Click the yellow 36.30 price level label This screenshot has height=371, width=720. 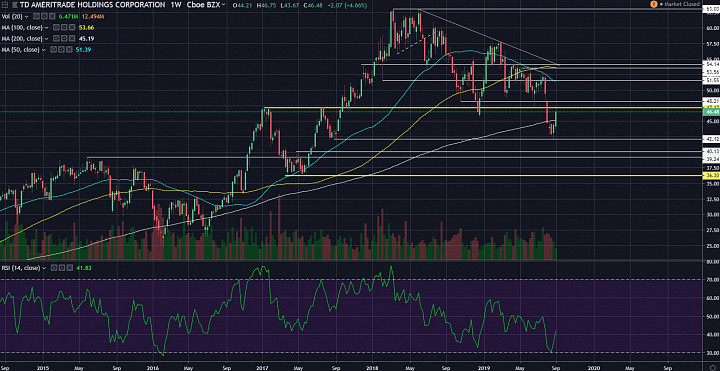[x=711, y=175]
